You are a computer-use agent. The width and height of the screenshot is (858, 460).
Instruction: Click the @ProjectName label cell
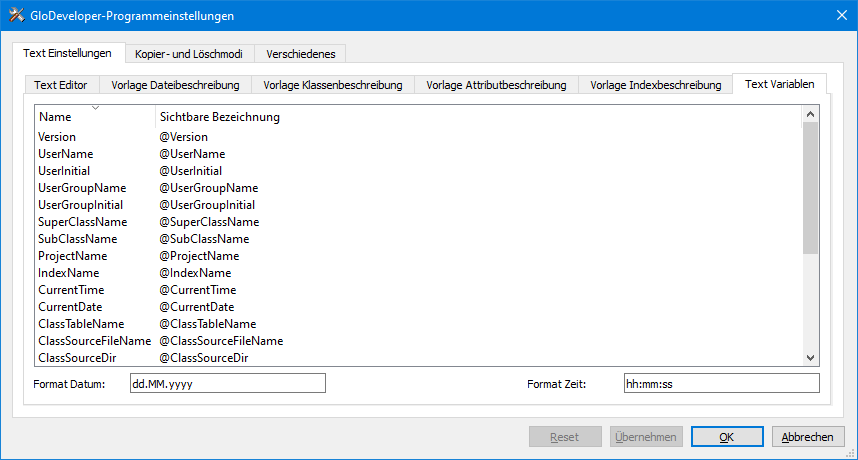point(199,255)
